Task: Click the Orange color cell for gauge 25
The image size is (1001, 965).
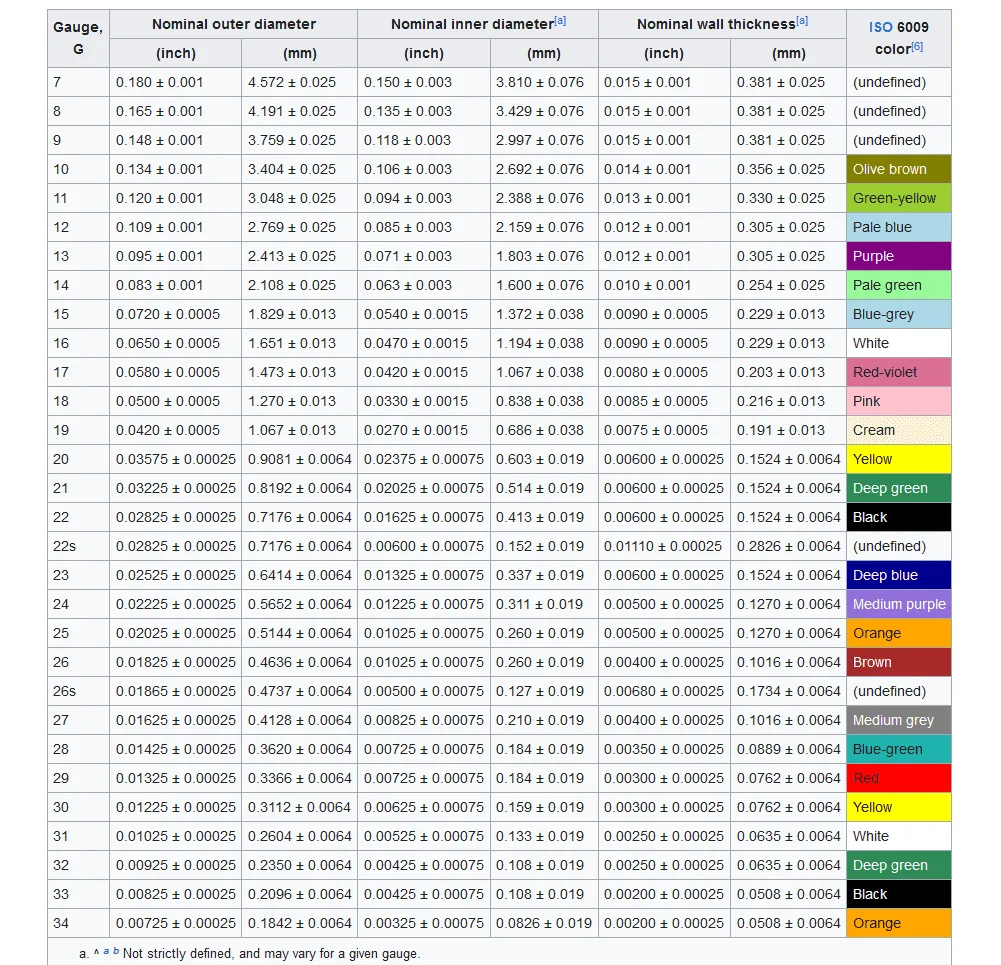Action: (899, 633)
